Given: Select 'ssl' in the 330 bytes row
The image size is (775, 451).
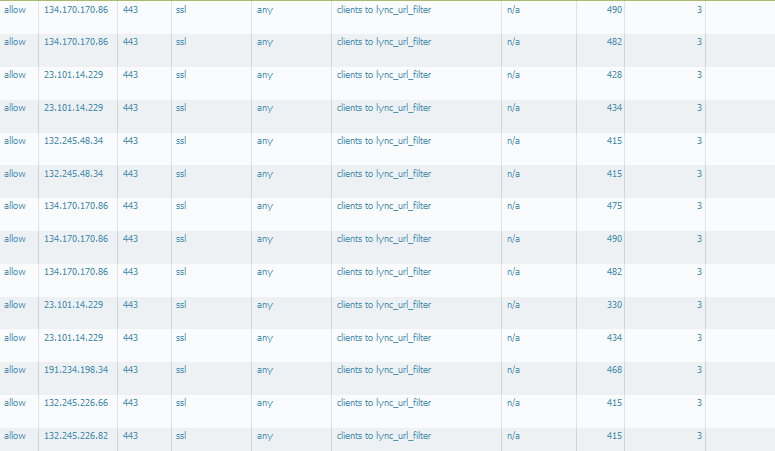Looking at the screenshot, I should [x=181, y=305].
